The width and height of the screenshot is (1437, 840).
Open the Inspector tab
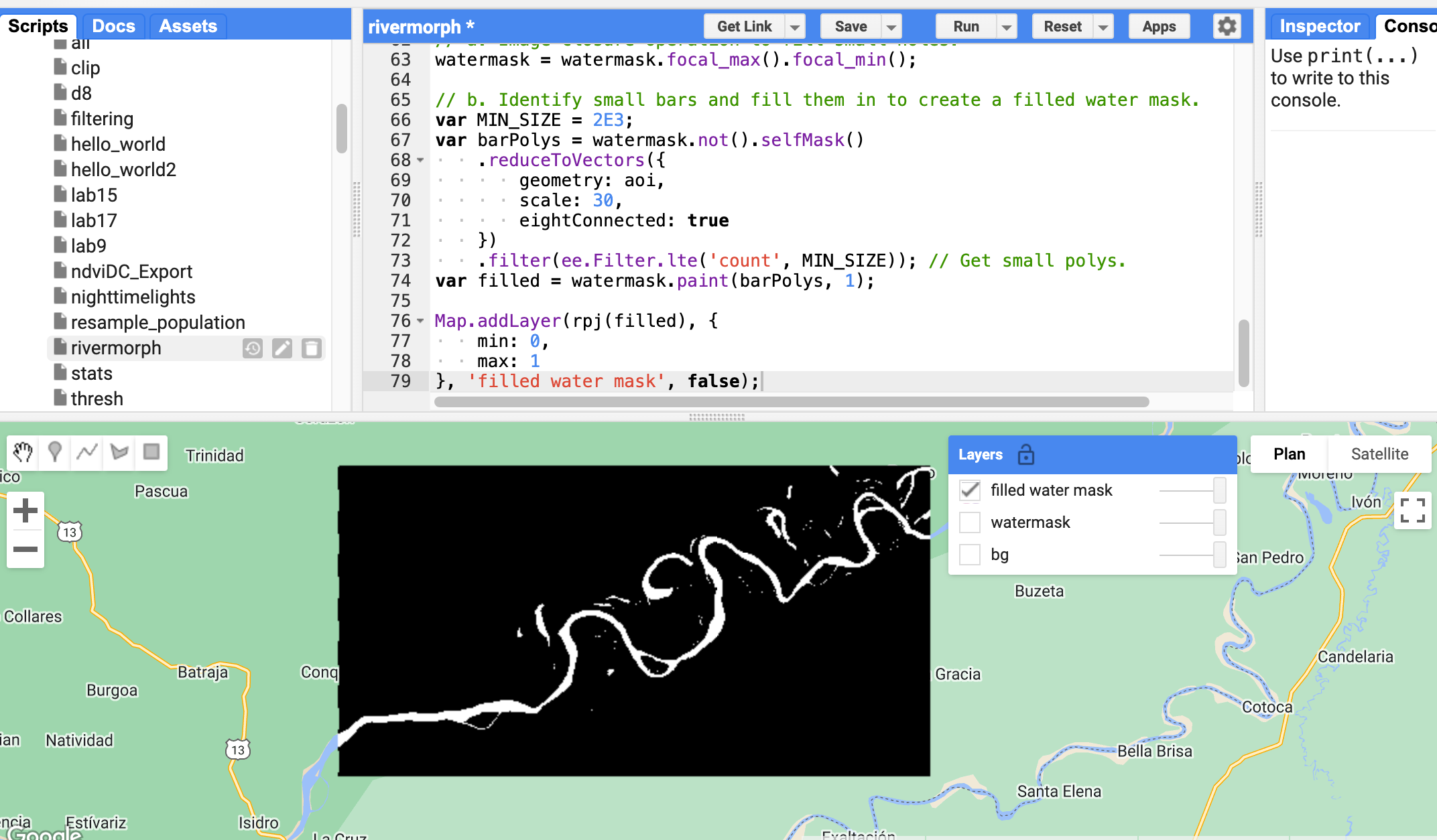(1319, 26)
